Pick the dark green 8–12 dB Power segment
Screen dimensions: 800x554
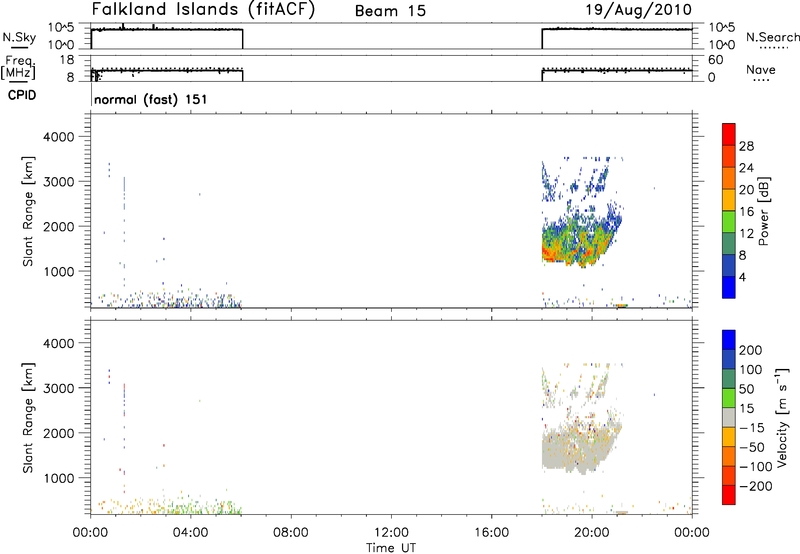coord(729,243)
